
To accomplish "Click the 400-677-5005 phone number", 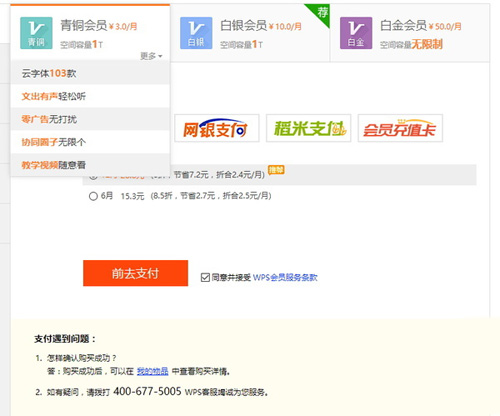I will [147, 391].
